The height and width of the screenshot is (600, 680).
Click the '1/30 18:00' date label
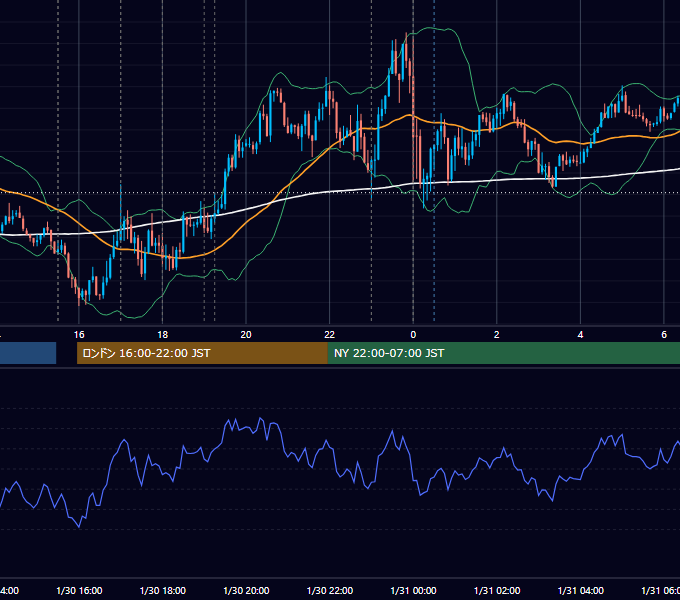[x=163, y=591]
